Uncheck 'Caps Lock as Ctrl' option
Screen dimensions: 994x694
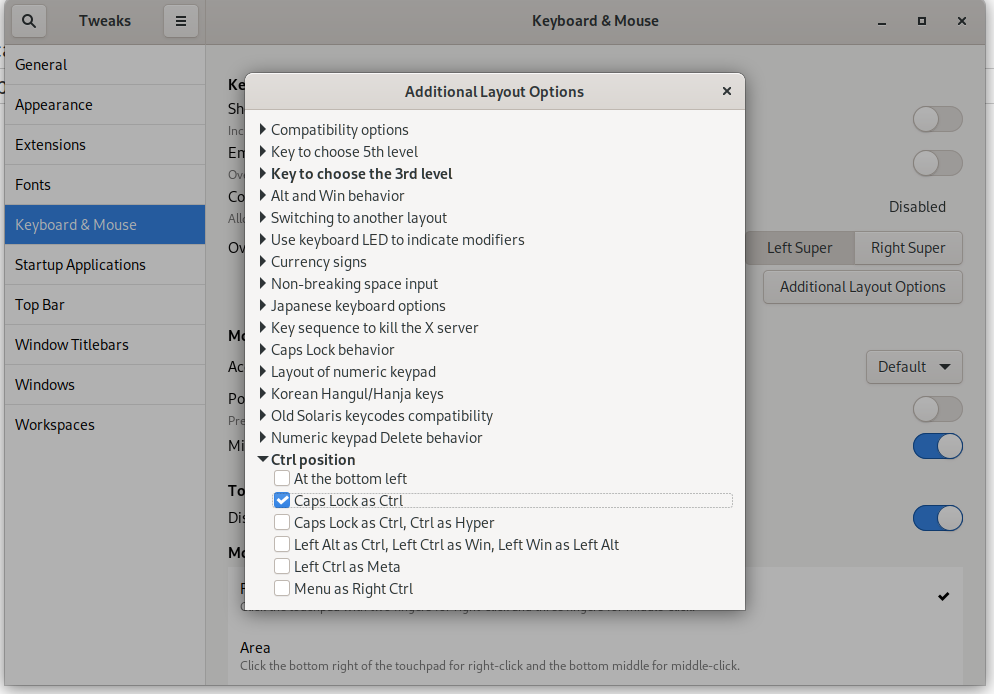pos(282,501)
